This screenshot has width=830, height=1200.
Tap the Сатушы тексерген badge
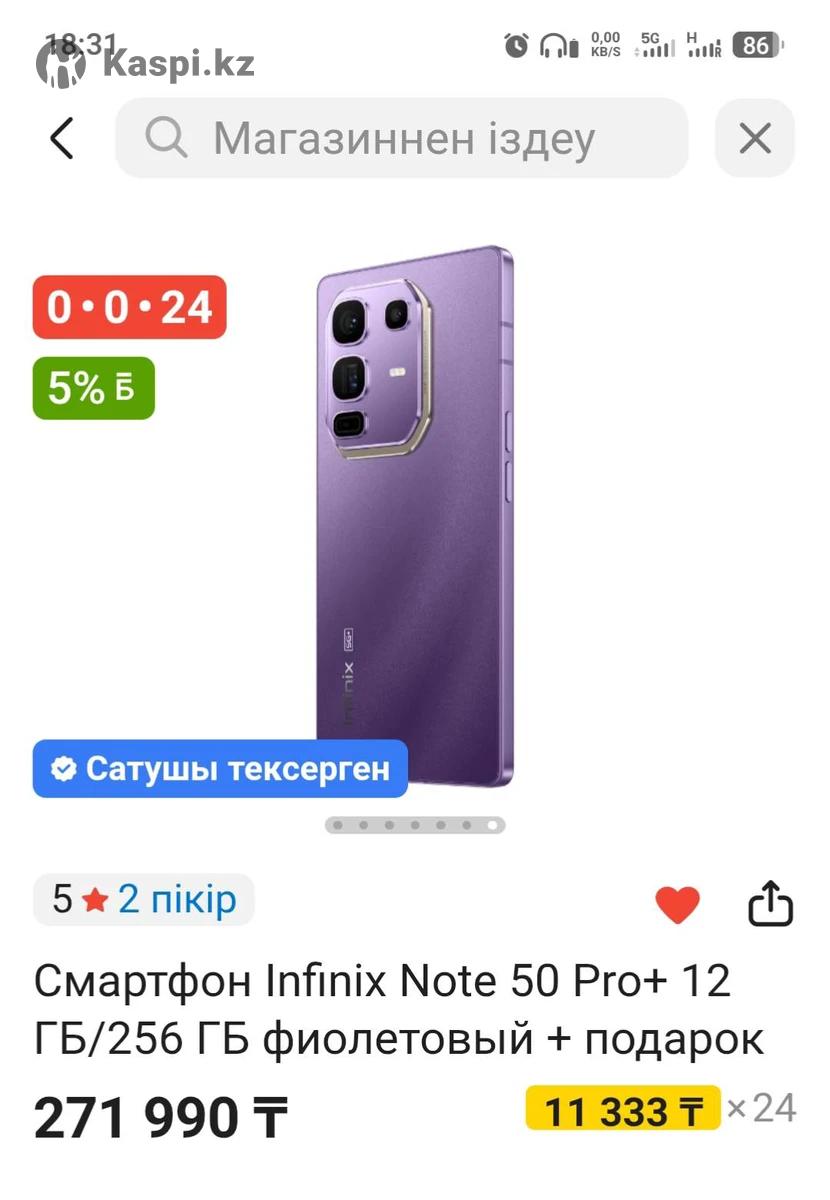220,769
